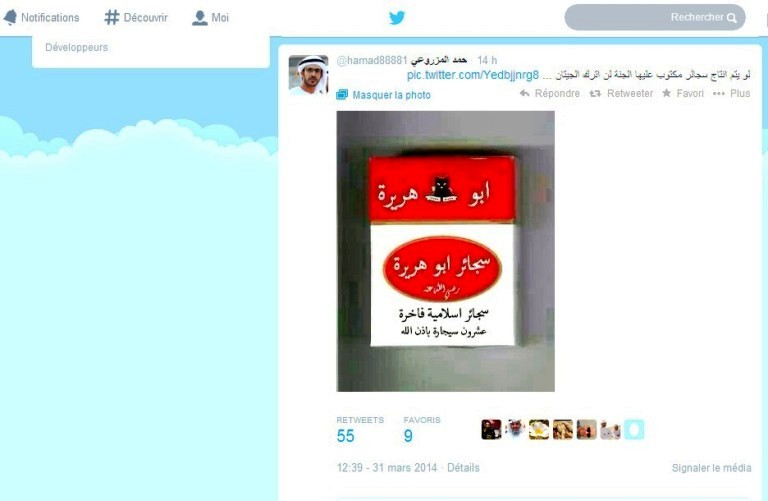768x501 pixels.
Task: Open the Découvrir hashtag icon
Action: pos(112,18)
